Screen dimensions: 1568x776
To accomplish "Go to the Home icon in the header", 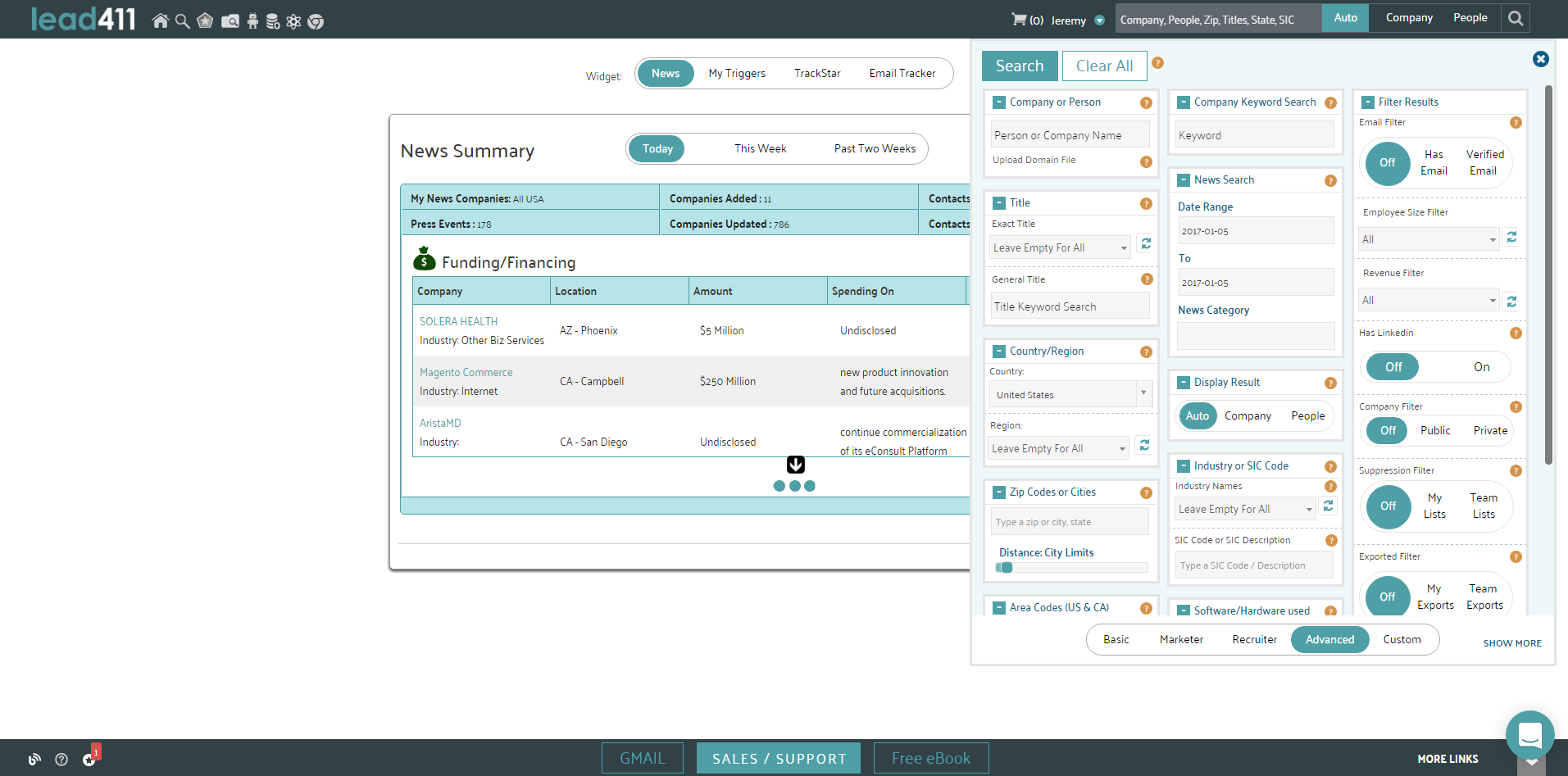I will click(x=161, y=20).
